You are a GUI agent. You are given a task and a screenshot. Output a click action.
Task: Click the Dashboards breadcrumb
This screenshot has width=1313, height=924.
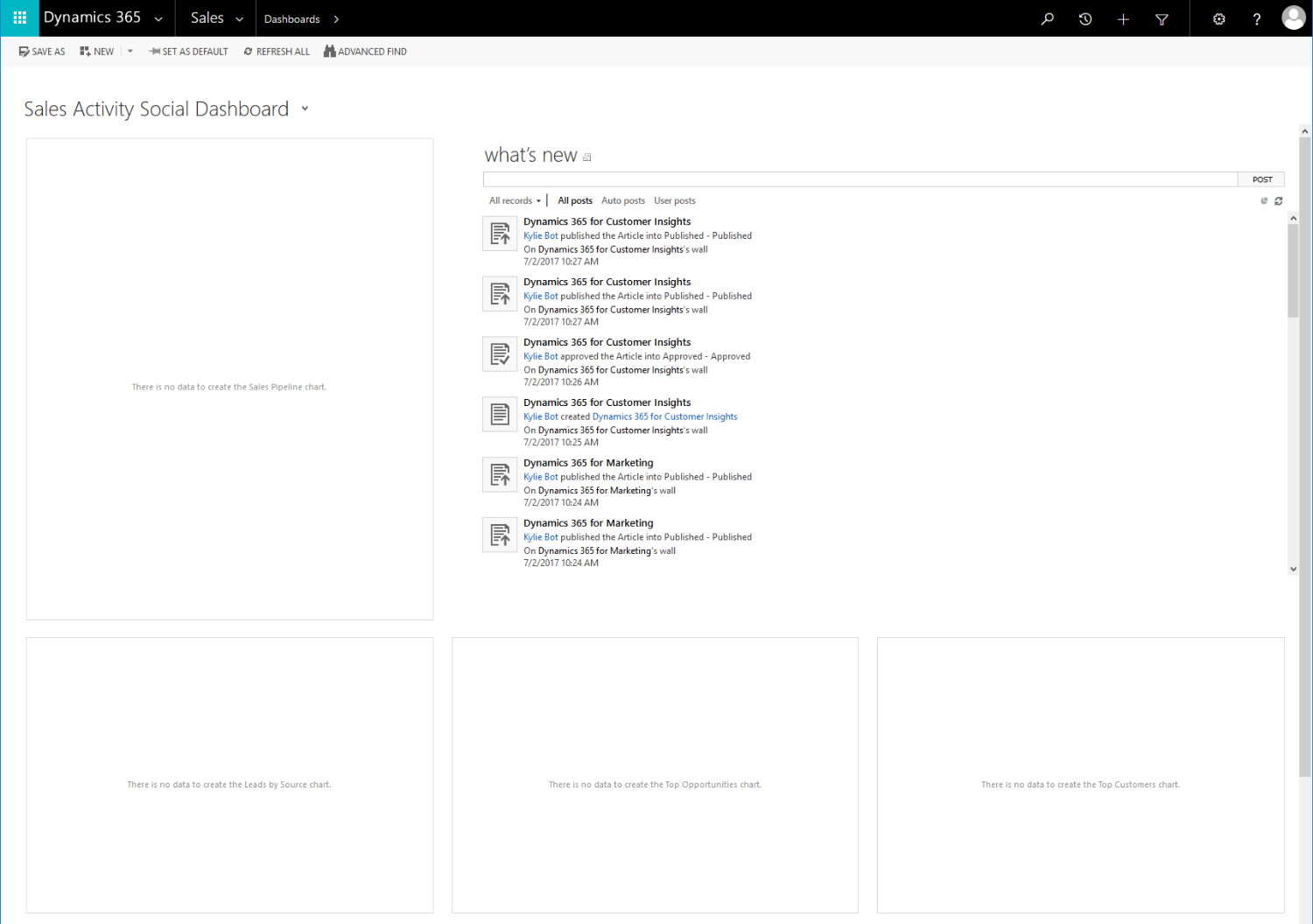291,19
